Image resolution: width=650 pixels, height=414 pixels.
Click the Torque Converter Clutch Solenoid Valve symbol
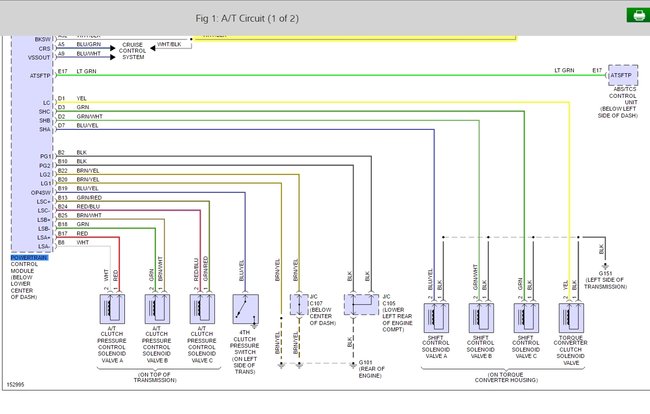click(x=571, y=318)
